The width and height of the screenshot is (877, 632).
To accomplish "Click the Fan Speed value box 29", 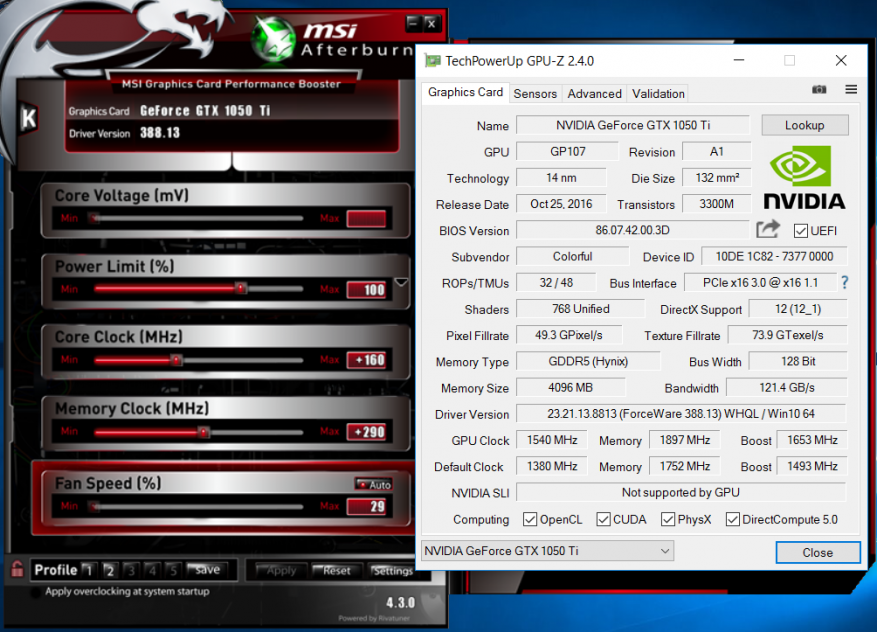I will pos(366,507).
